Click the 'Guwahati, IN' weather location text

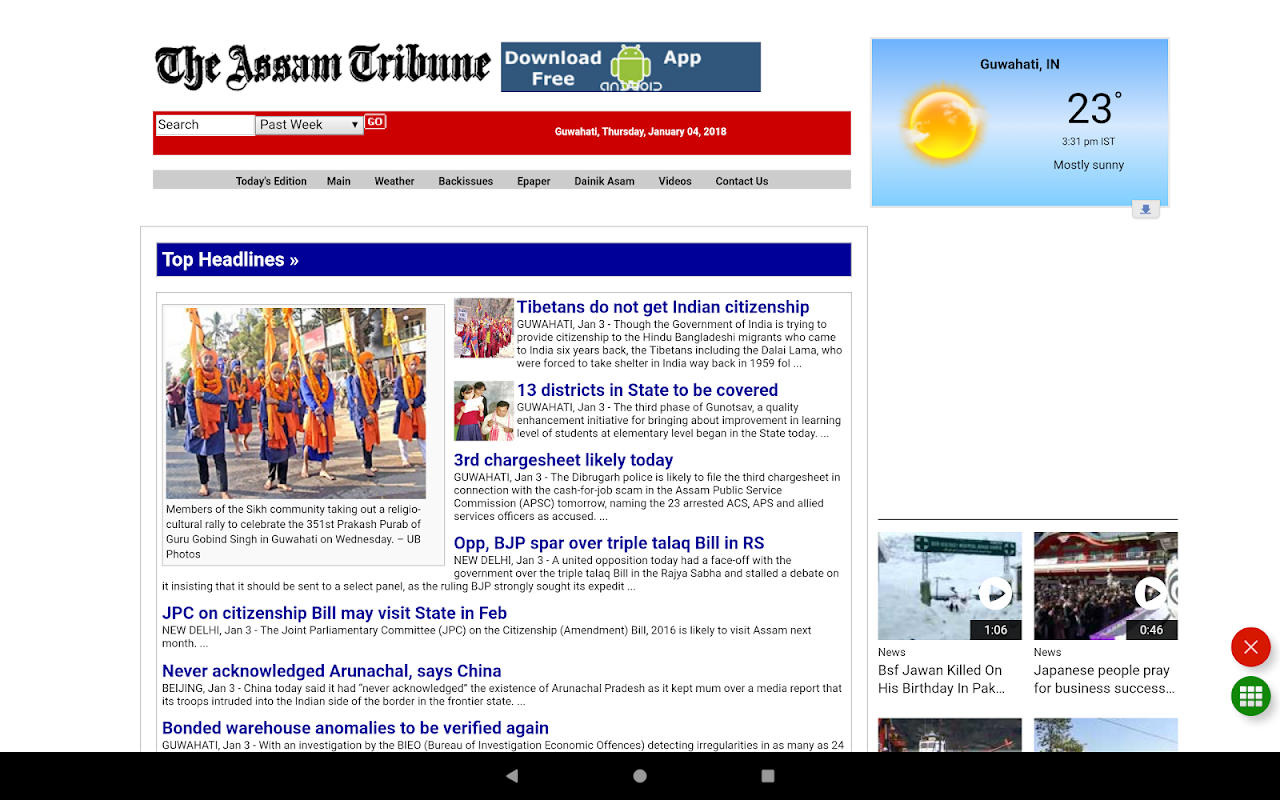(1020, 64)
